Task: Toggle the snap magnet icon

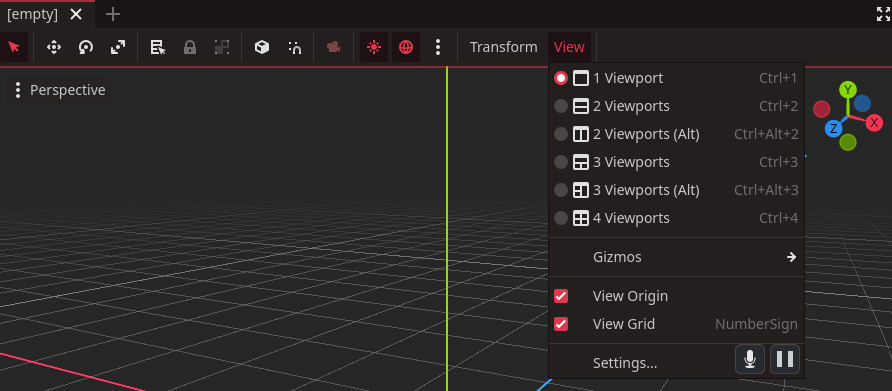Action: click(x=294, y=47)
